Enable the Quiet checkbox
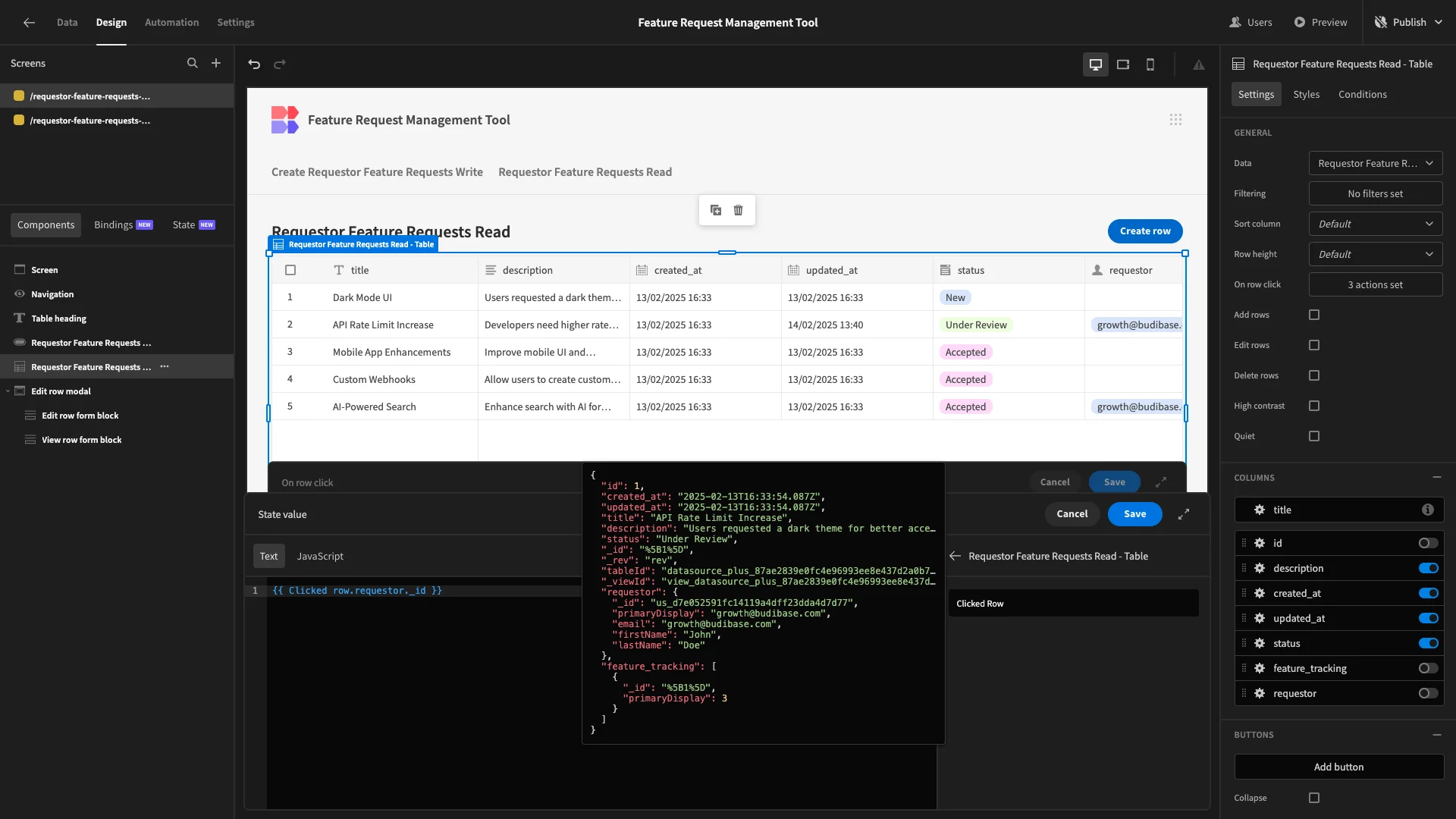This screenshot has width=1456, height=819. (1314, 436)
